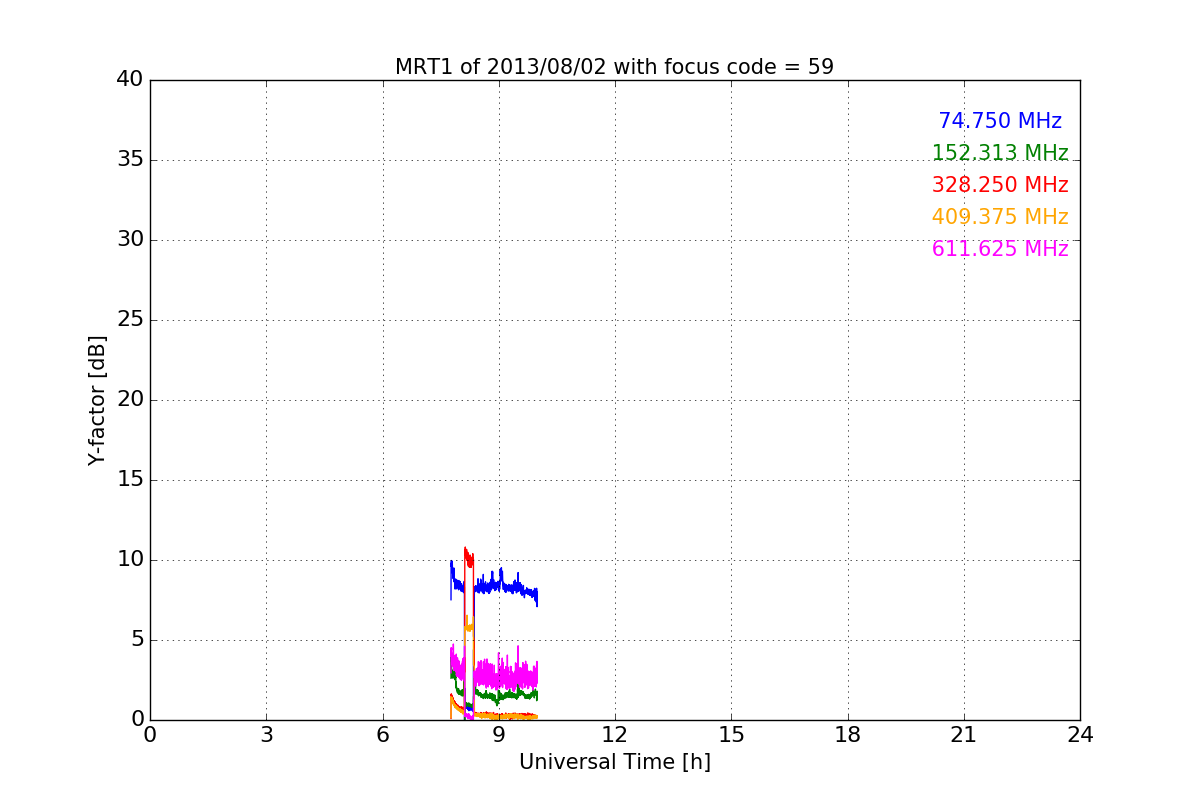The image size is (1200, 800).
Task: Click the red 328.250 MHz spike
Action: tap(469, 557)
